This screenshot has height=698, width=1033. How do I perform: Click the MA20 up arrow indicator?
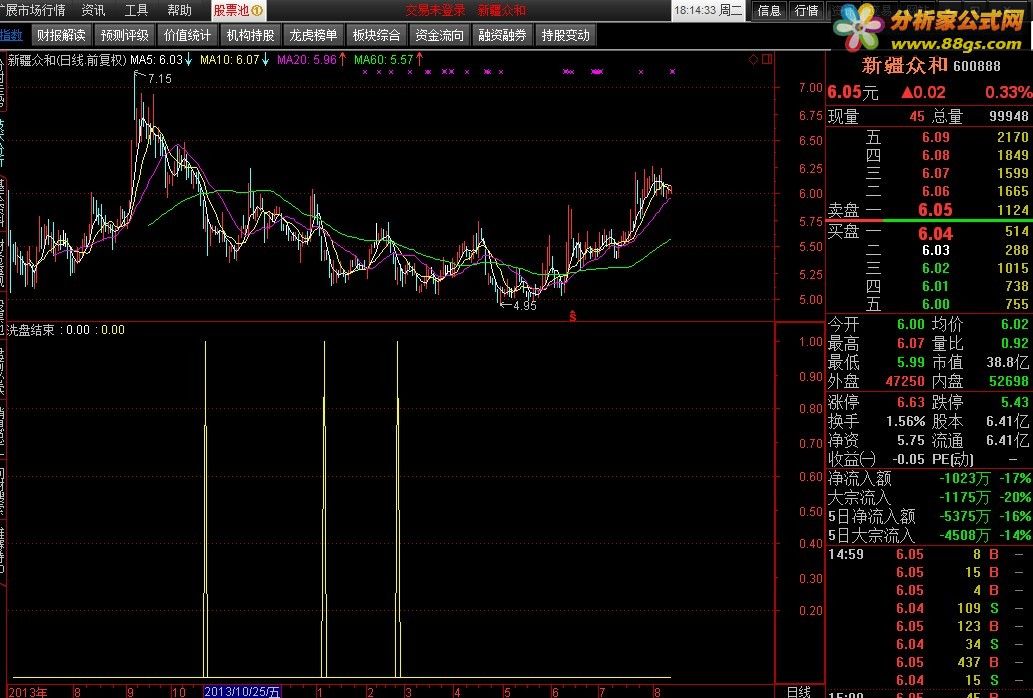click(343, 60)
